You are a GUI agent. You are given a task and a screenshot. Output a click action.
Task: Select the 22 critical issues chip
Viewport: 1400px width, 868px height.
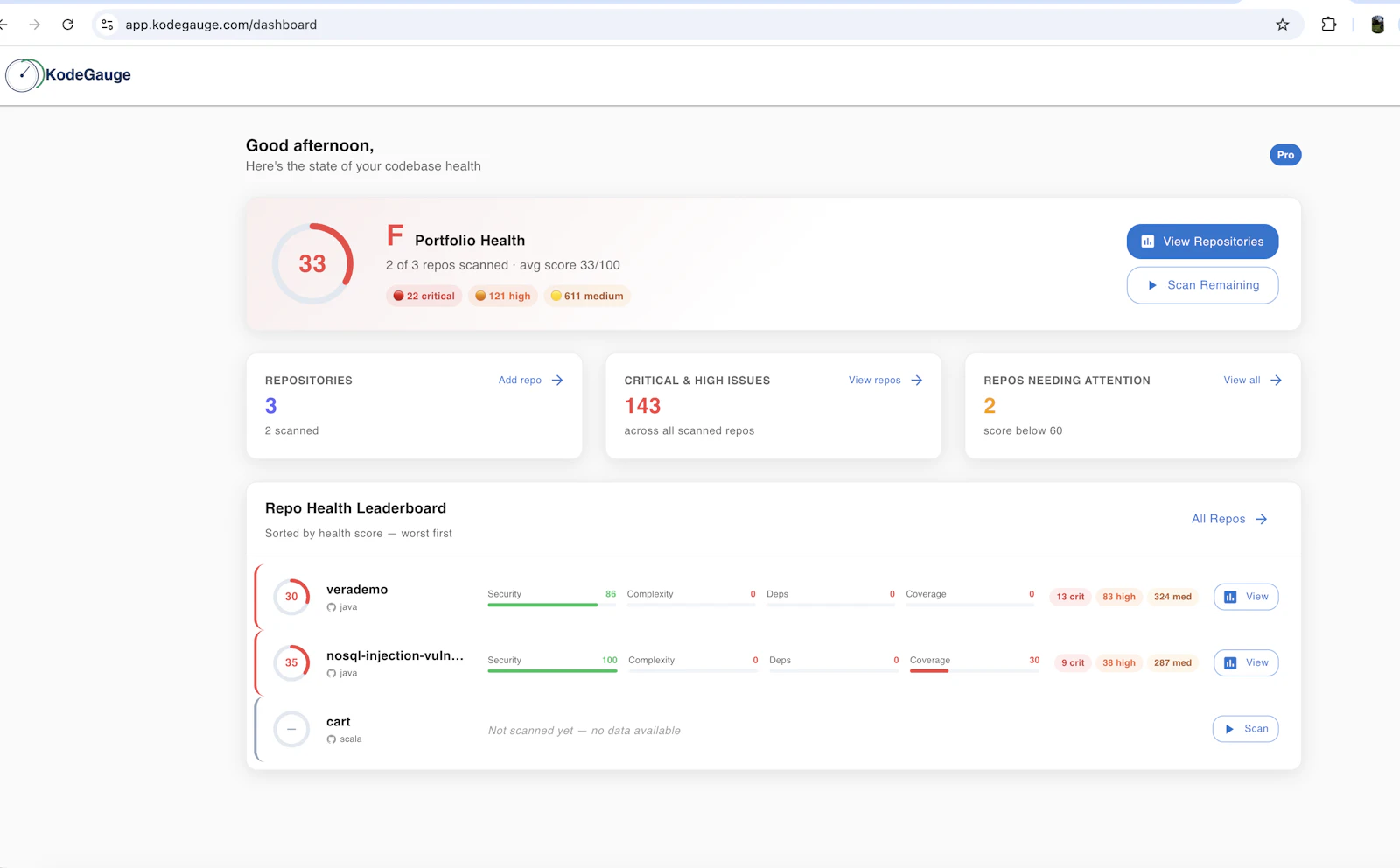pos(424,296)
